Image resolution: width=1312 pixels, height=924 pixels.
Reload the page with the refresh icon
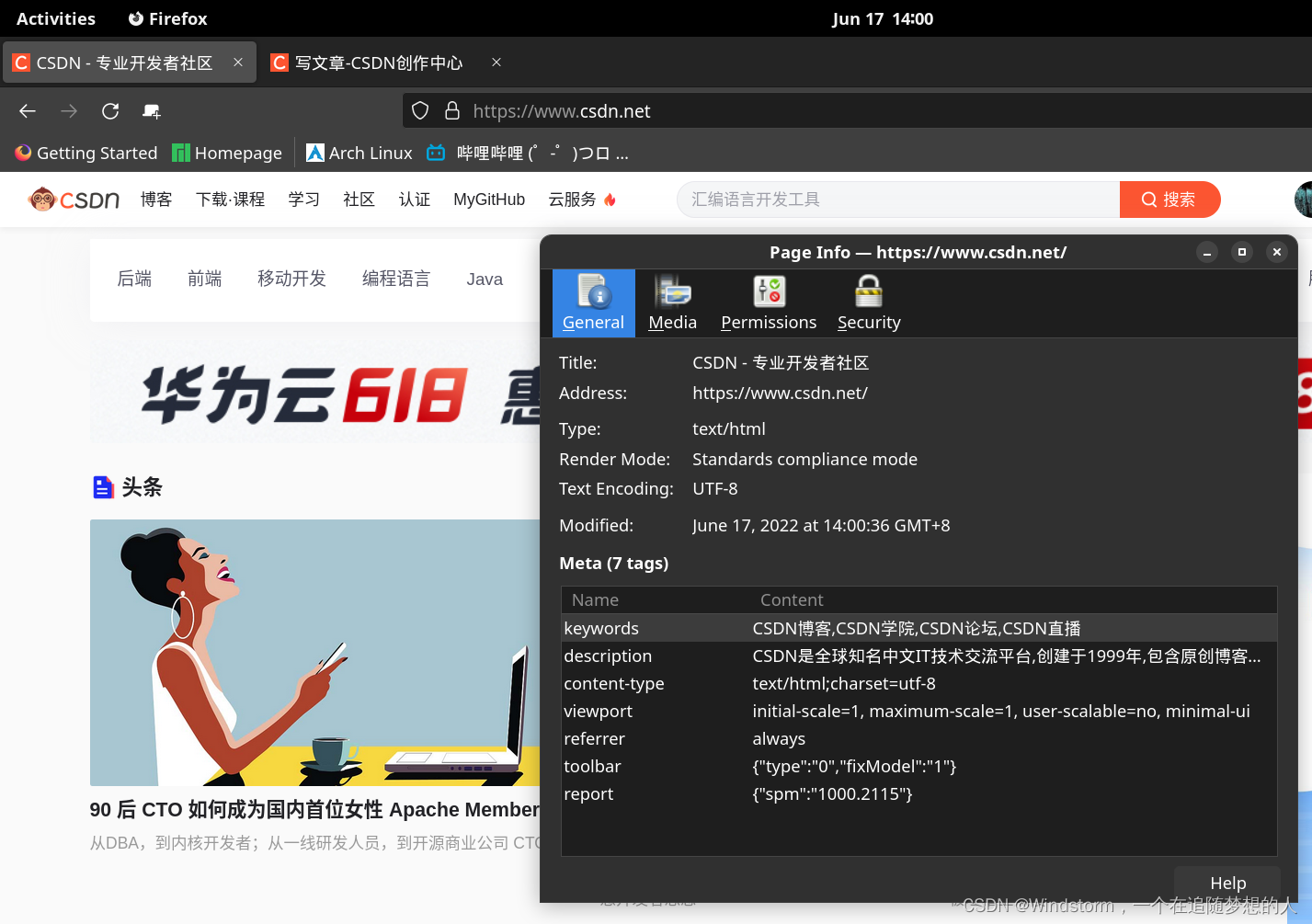110,111
